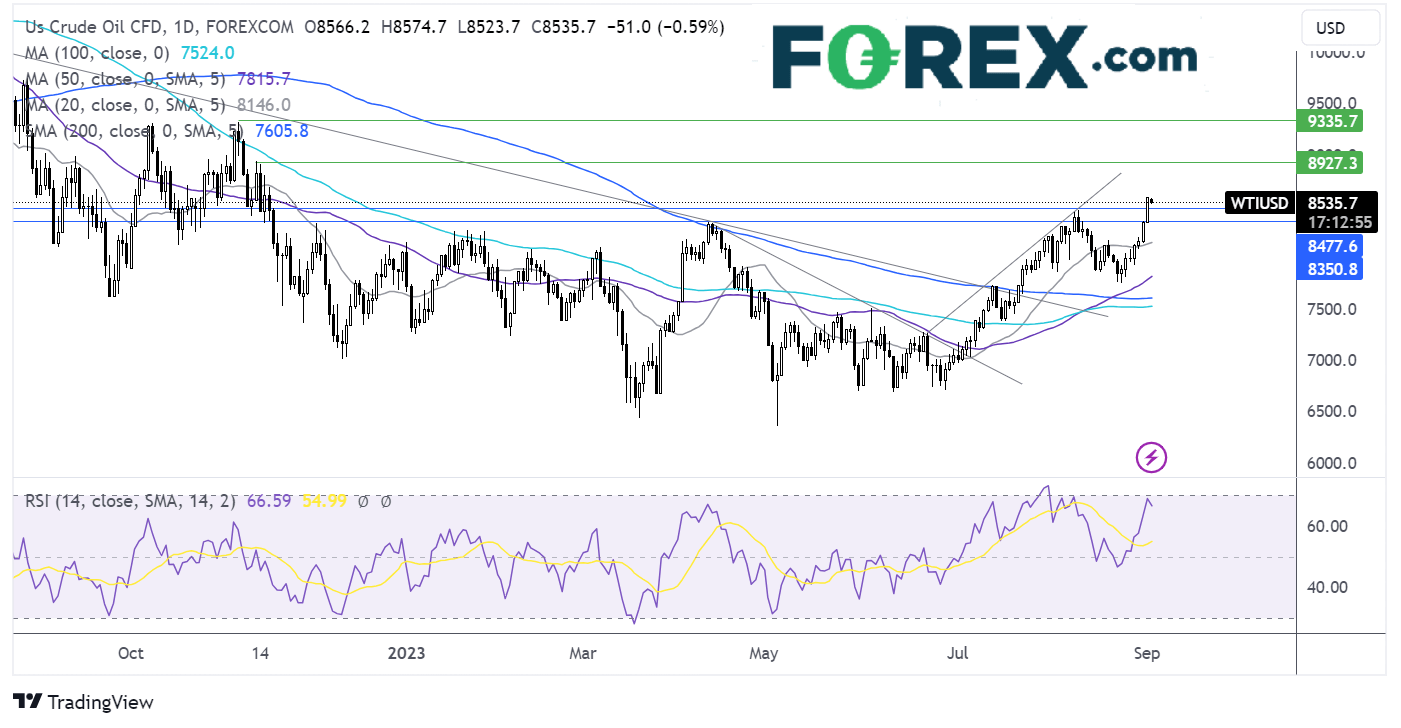This screenshot has width=1401, height=728.
Task: Click the 40.00 RSI axis label
Action: 1329,588
